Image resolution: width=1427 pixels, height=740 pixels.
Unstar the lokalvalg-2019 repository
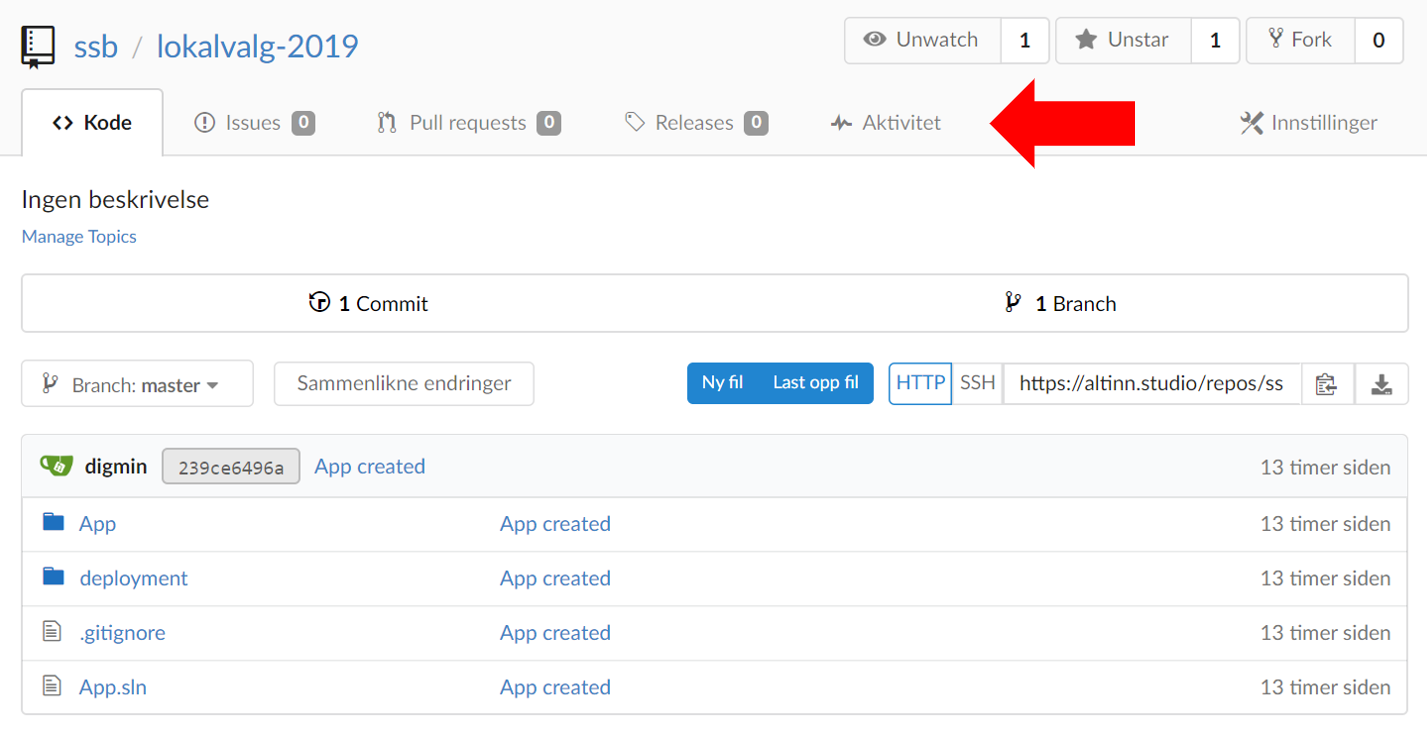coord(1123,40)
